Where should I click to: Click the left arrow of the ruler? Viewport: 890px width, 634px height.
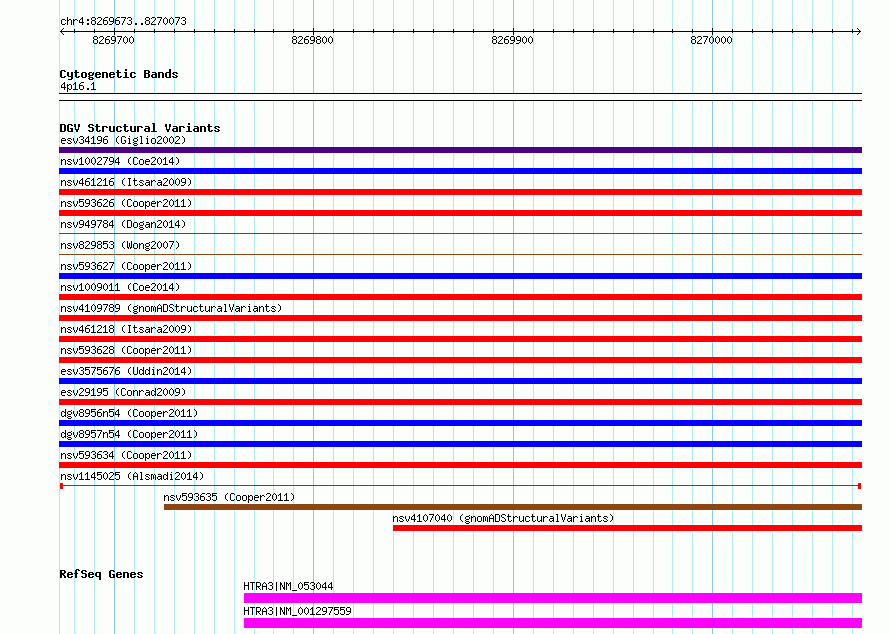click(x=63, y=32)
